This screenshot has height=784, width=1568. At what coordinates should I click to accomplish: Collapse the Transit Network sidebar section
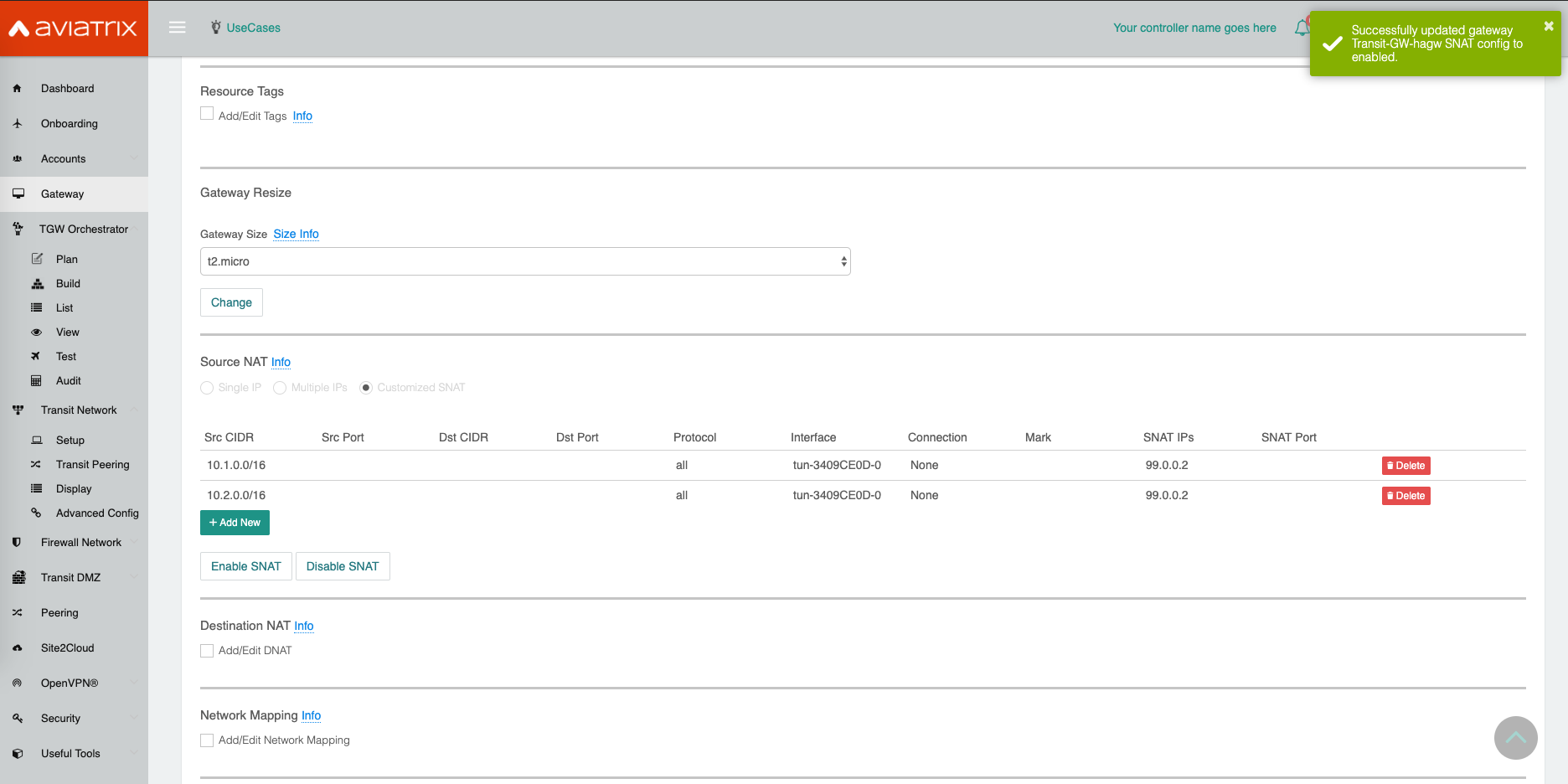(79, 410)
